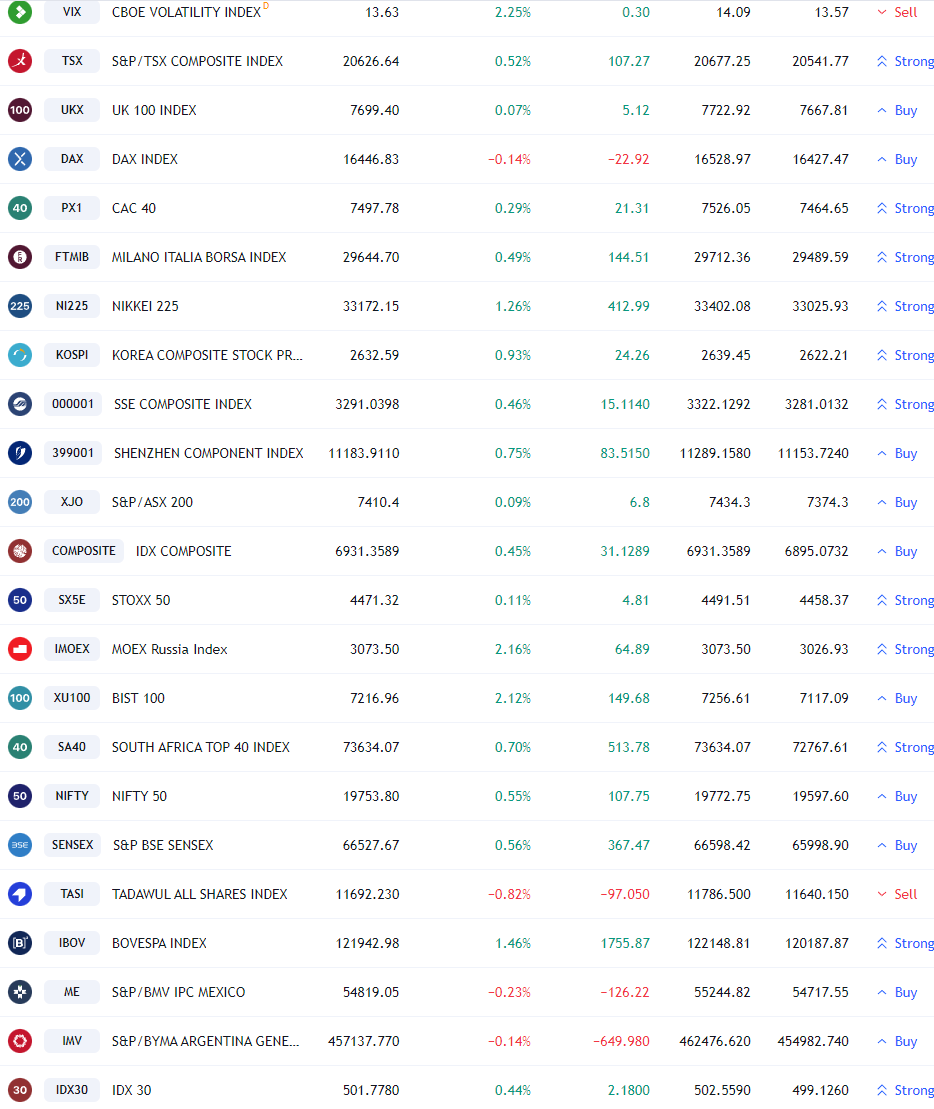This screenshot has height=1109, width=934.
Task: Click the TSX Composite logo icon
Action: click(x=20, y=61)
